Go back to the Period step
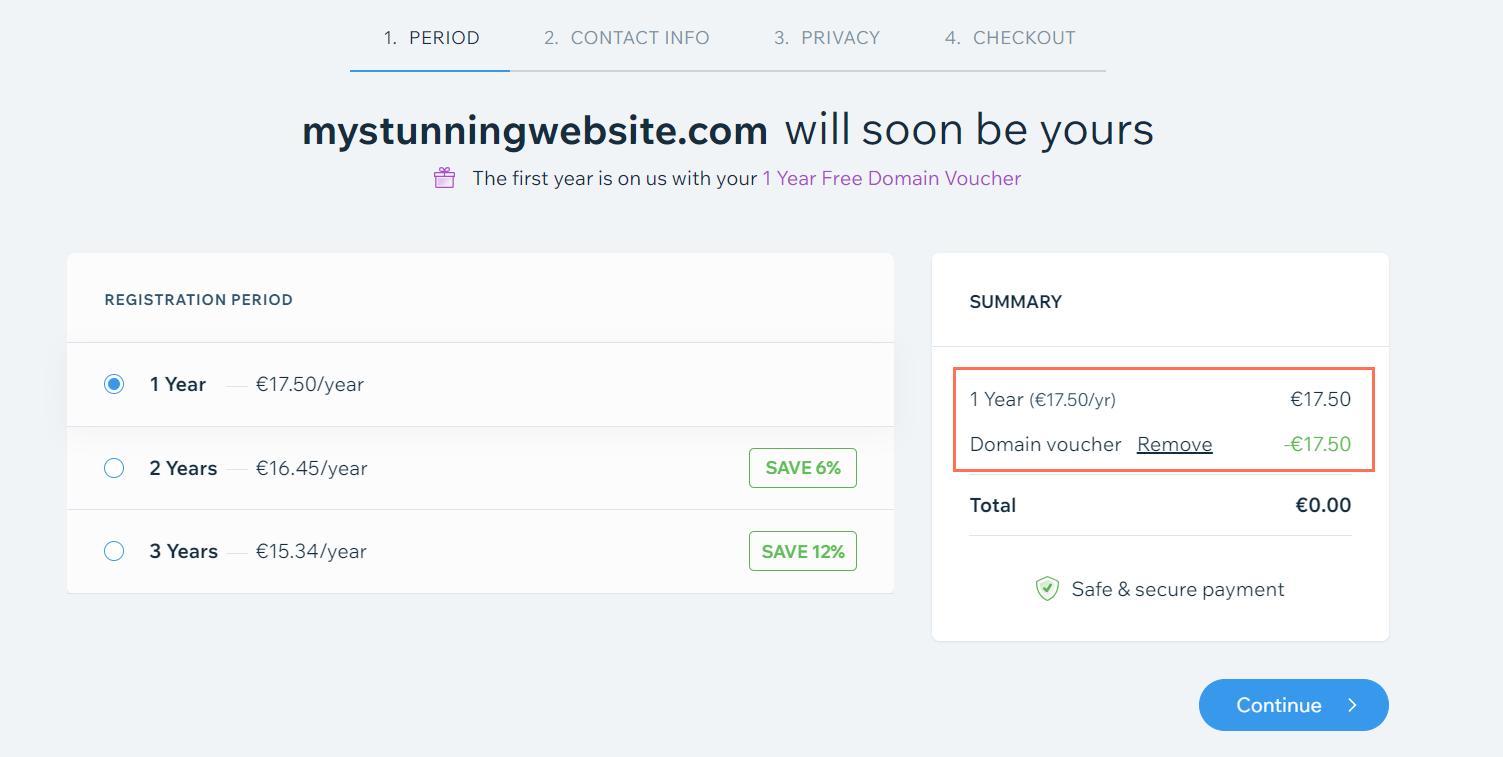1503x757 pixels. click(429, 37)
